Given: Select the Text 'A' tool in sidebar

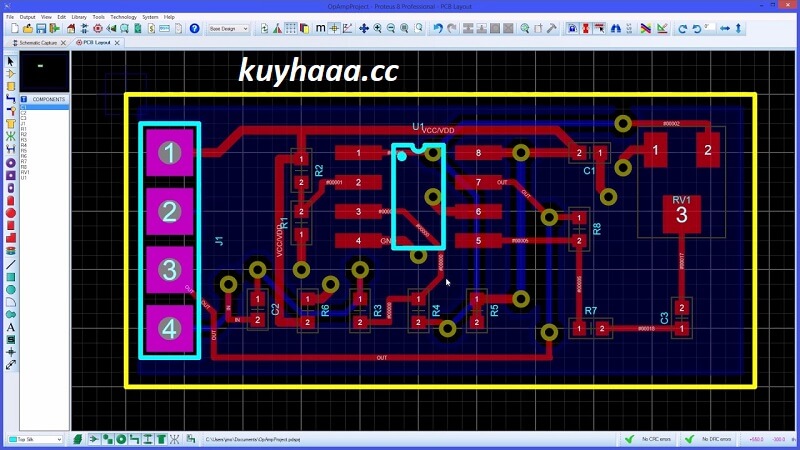Looking at the screenshot, I should 11,328.
